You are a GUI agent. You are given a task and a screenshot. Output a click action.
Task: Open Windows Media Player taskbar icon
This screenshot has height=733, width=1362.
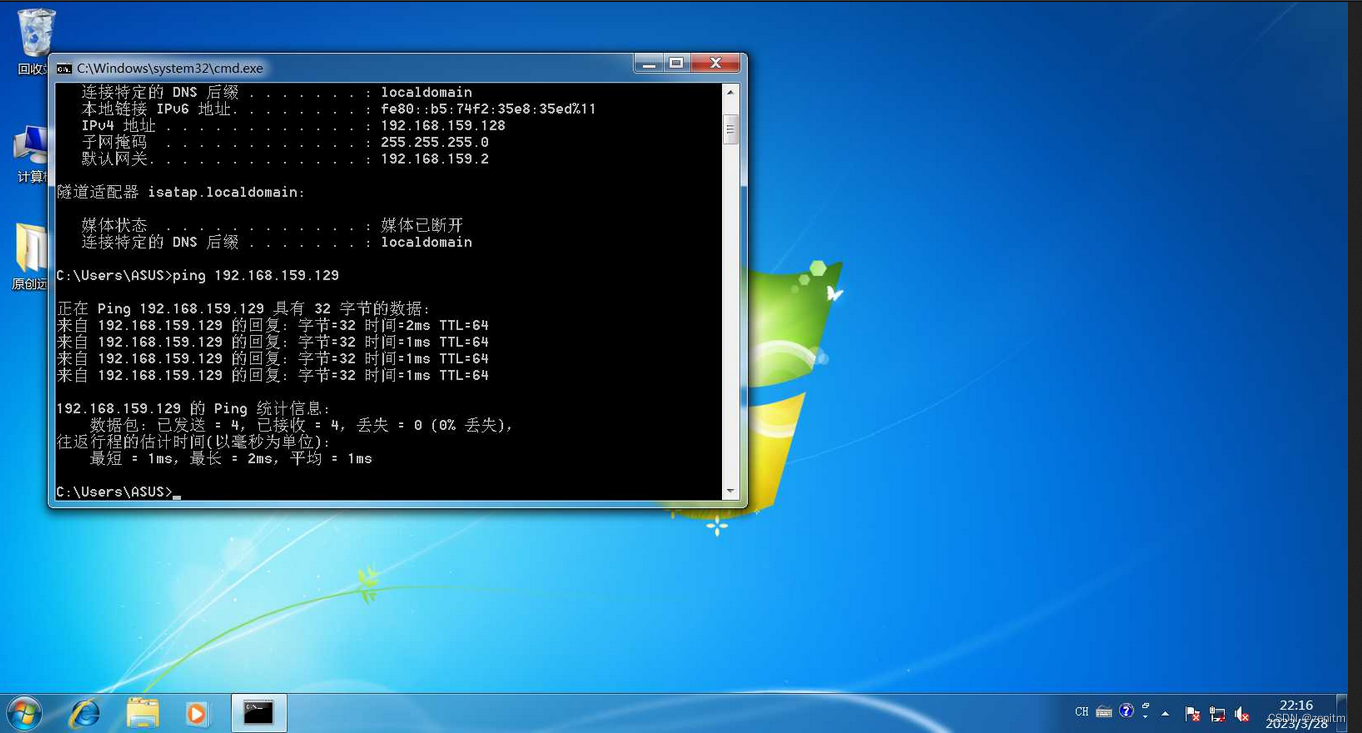tap(197, 713)
